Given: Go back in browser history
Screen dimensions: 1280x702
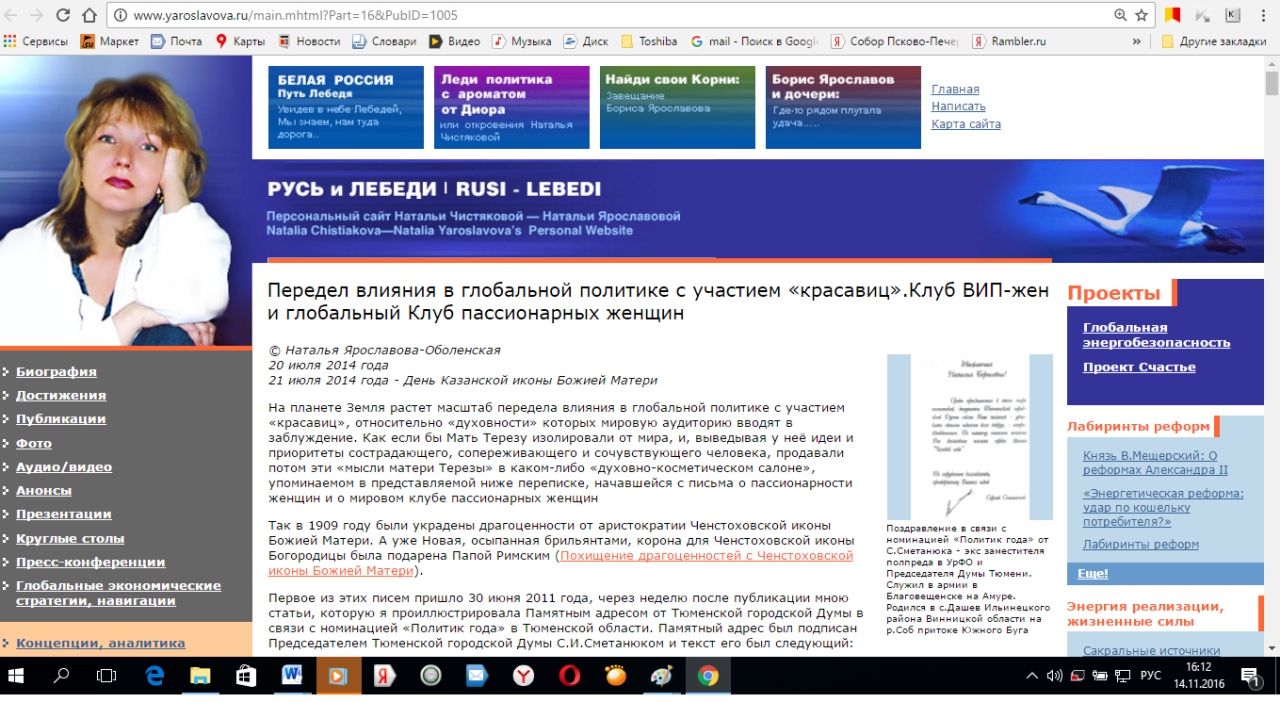Looking at the screenshot, I should click(12, 16).
